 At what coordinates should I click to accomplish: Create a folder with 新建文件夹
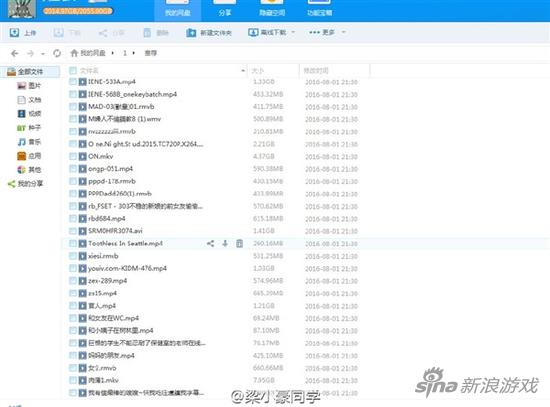coord(209,33)
